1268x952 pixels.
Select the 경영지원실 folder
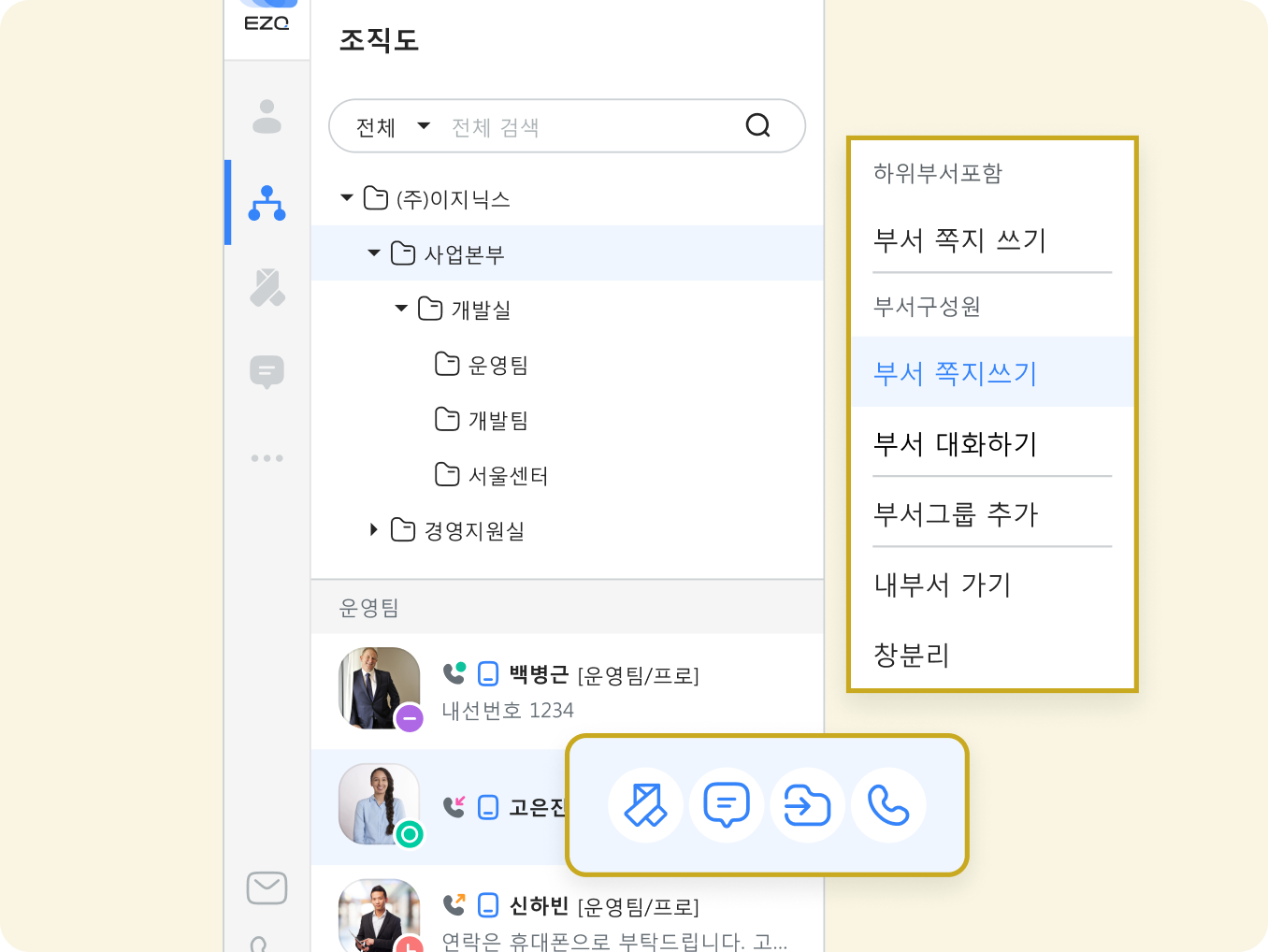457,530
